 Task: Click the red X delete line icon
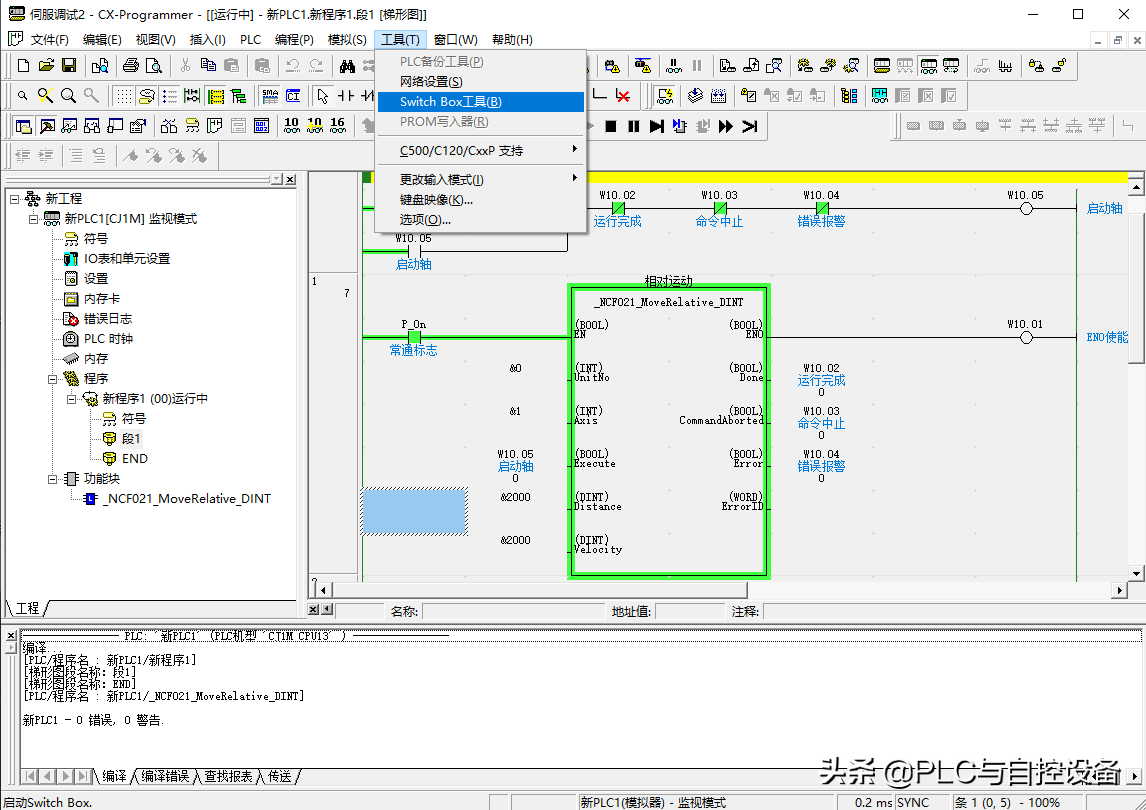pos(623,96)
